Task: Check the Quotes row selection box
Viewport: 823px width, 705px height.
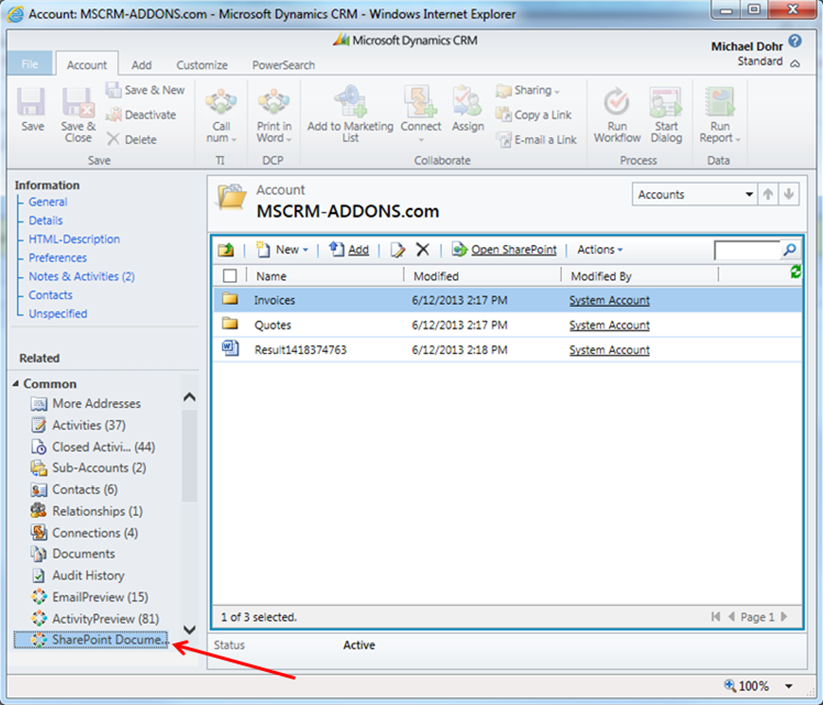Action: point(230,325)
